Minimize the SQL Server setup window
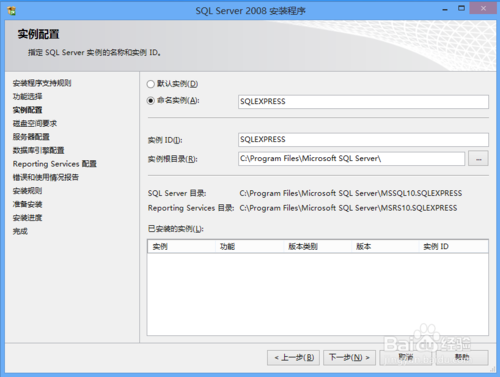This screenshot has height=377, width=500. click(445, 9)
